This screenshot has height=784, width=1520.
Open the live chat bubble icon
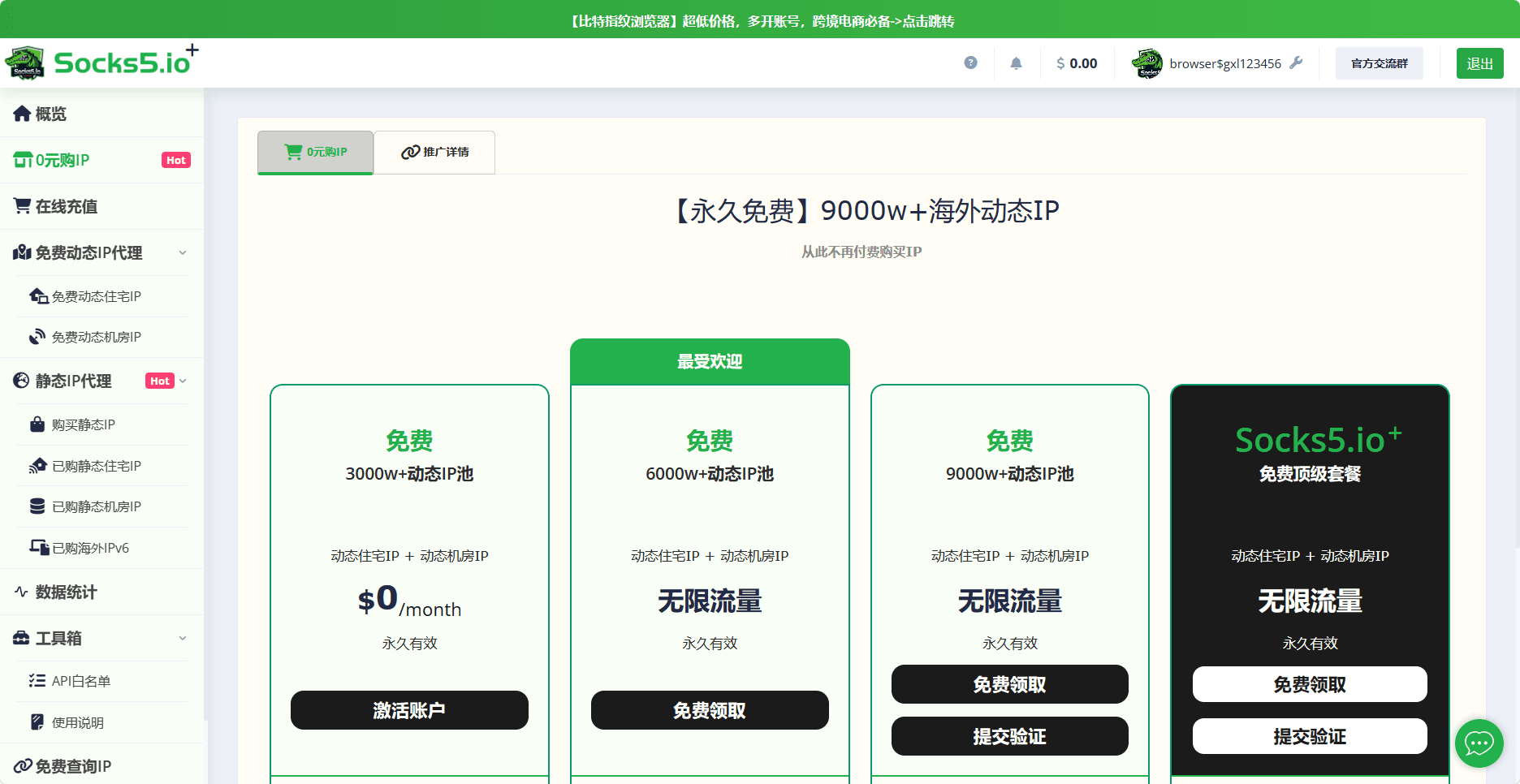[x=1479, y=743]
